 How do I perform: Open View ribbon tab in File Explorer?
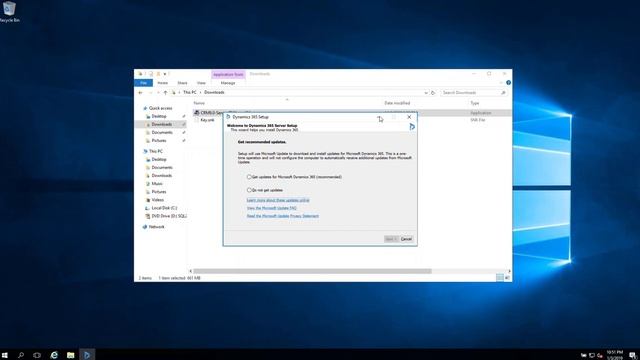coord(201,83)
